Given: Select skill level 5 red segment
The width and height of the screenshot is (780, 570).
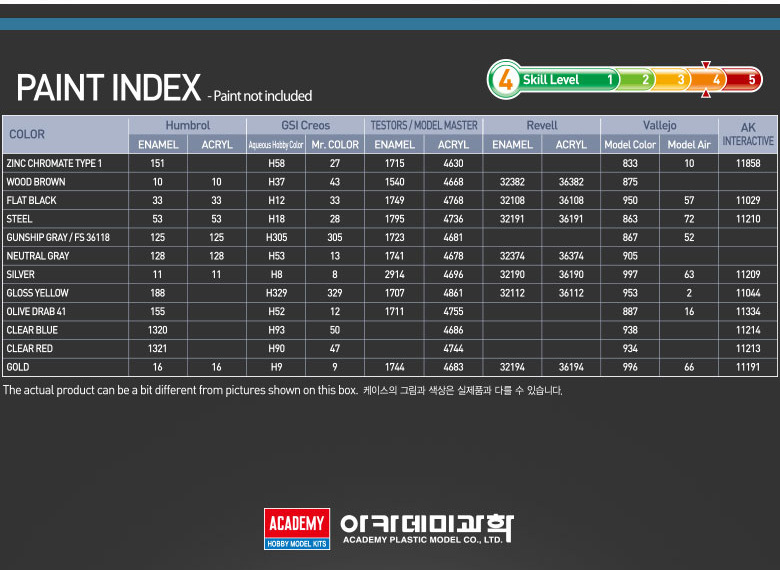Looking at the screenshot, I should point(744,80).
